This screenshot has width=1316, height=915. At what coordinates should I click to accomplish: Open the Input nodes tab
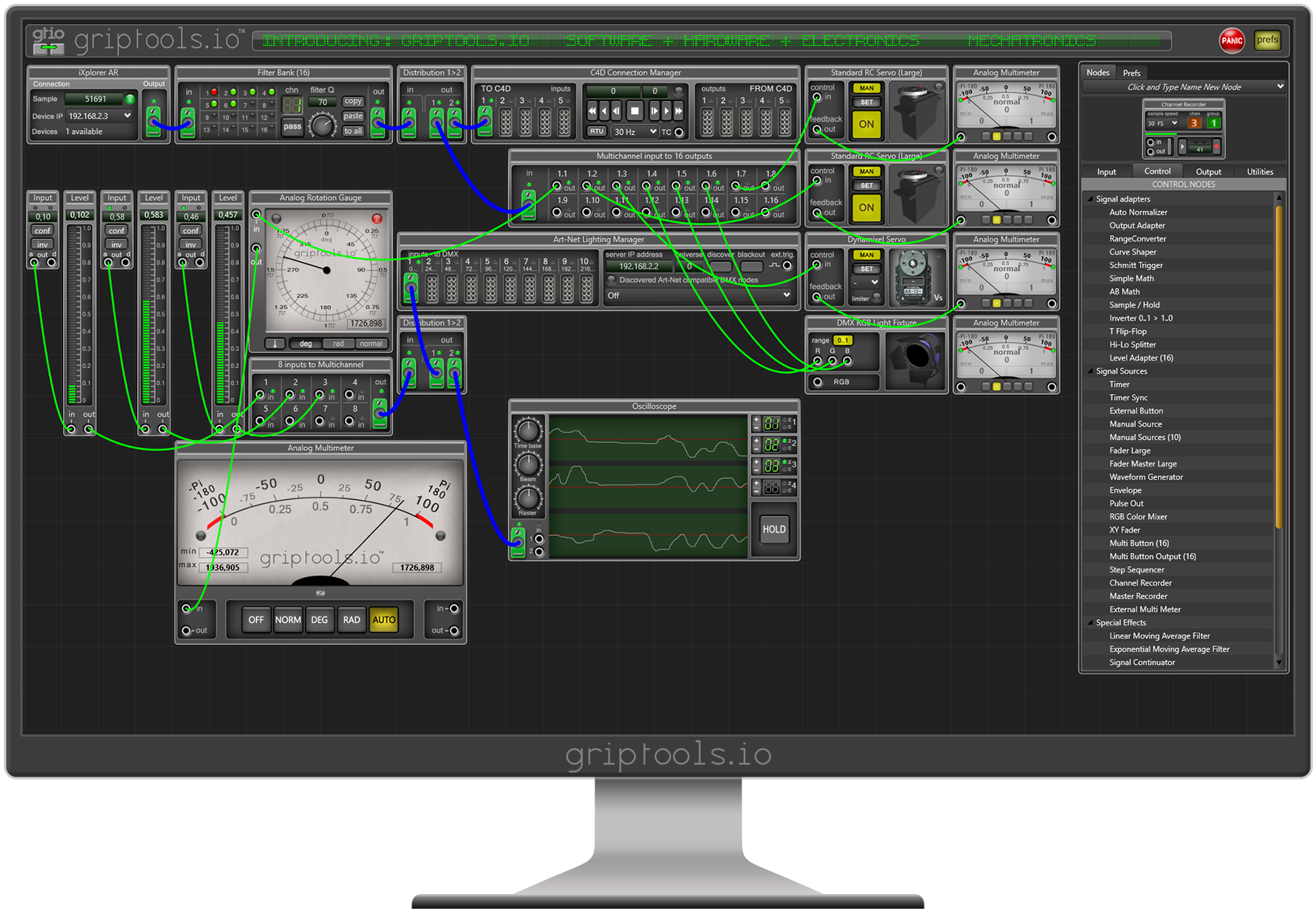pyautogui.click(x=1107, y=172)
